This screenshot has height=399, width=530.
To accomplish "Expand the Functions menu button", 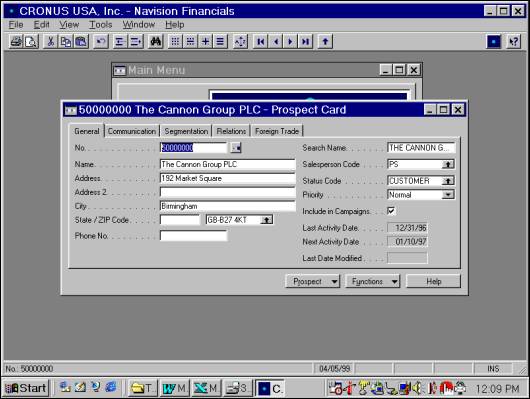I will pos(372,281).
